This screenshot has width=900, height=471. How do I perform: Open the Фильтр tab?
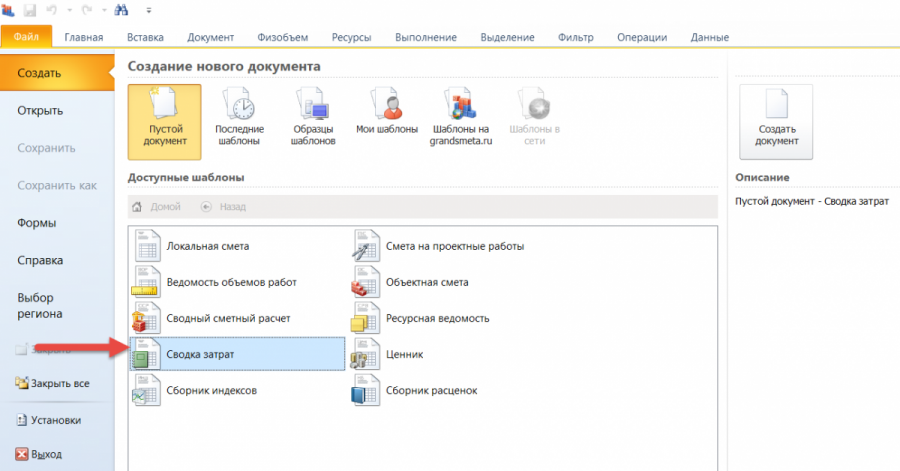[576, 37]
